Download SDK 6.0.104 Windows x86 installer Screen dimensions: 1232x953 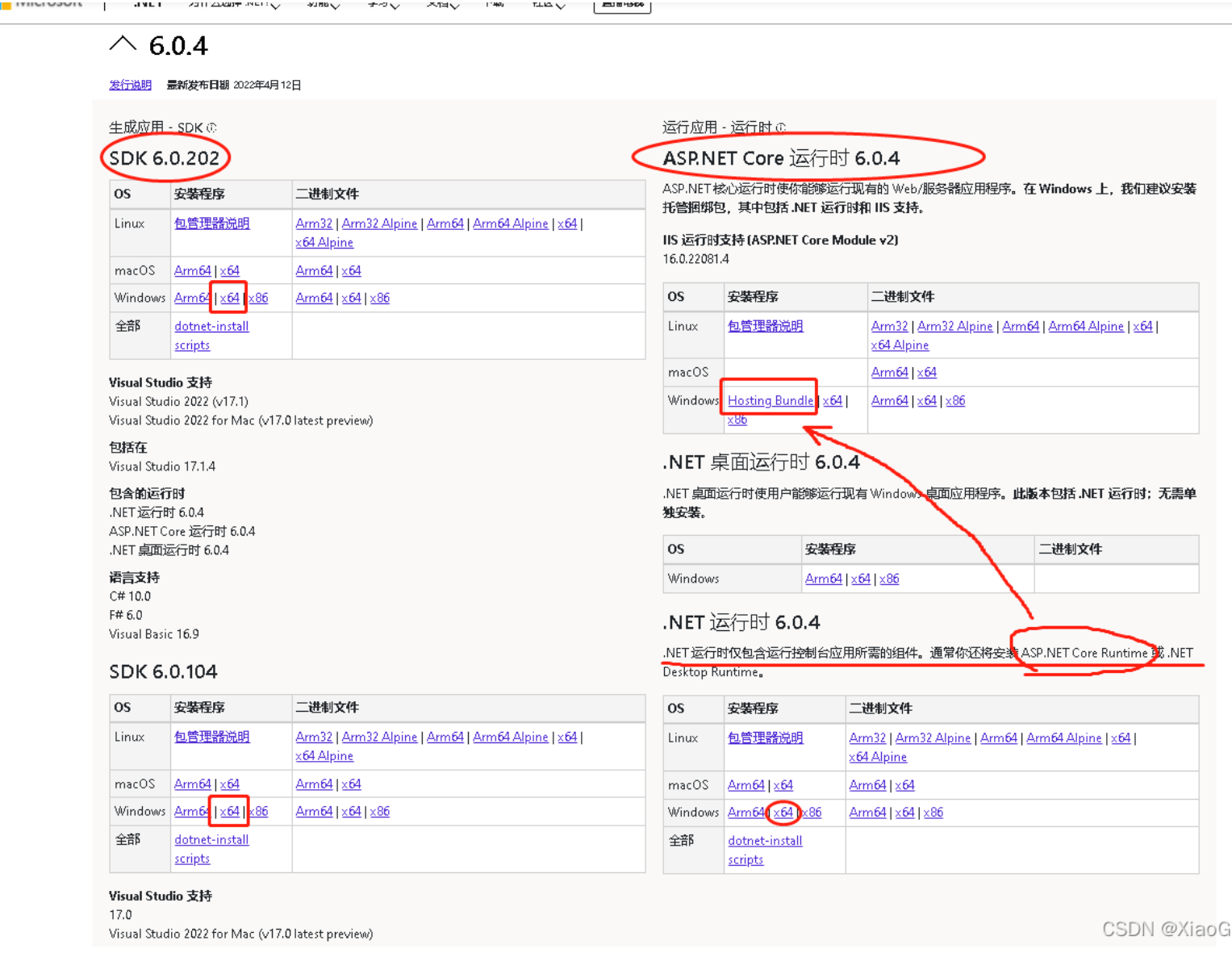pyautogui.click(x=258, y=812)
